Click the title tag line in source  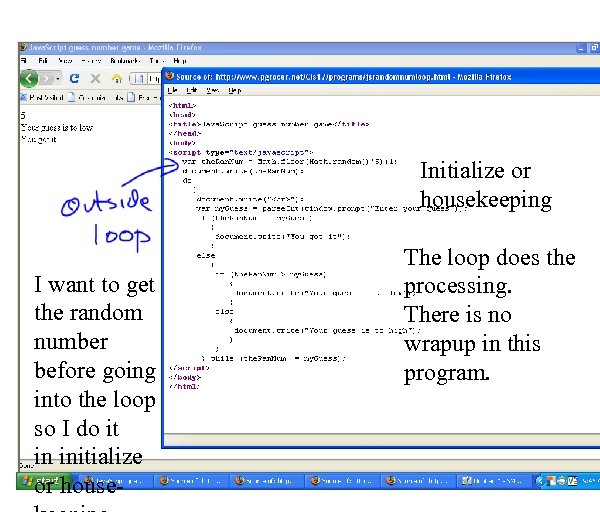(269, 124)
